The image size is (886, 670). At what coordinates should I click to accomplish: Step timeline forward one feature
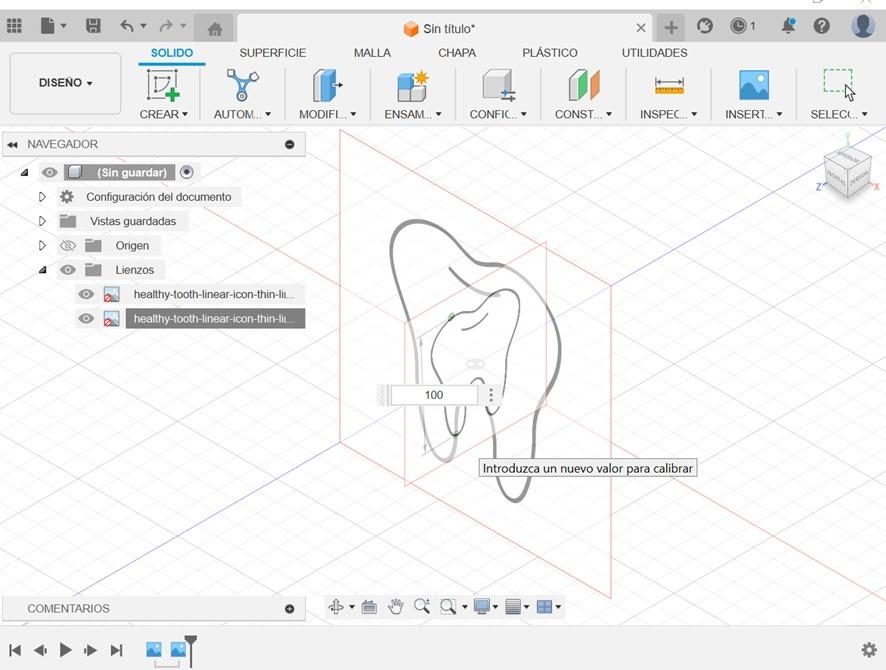click(90, 650)
